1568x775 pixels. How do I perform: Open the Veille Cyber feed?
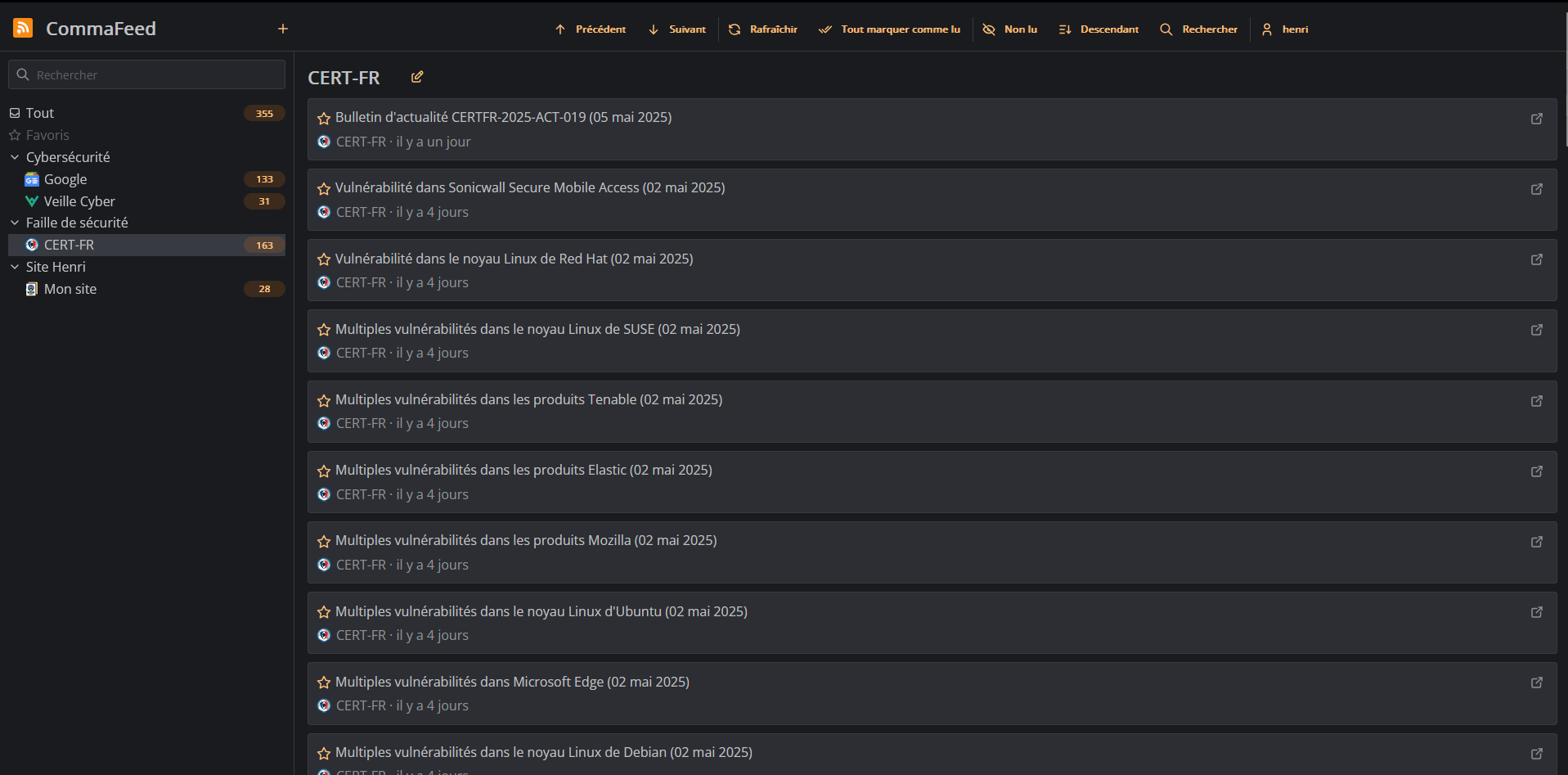(147, 201)
